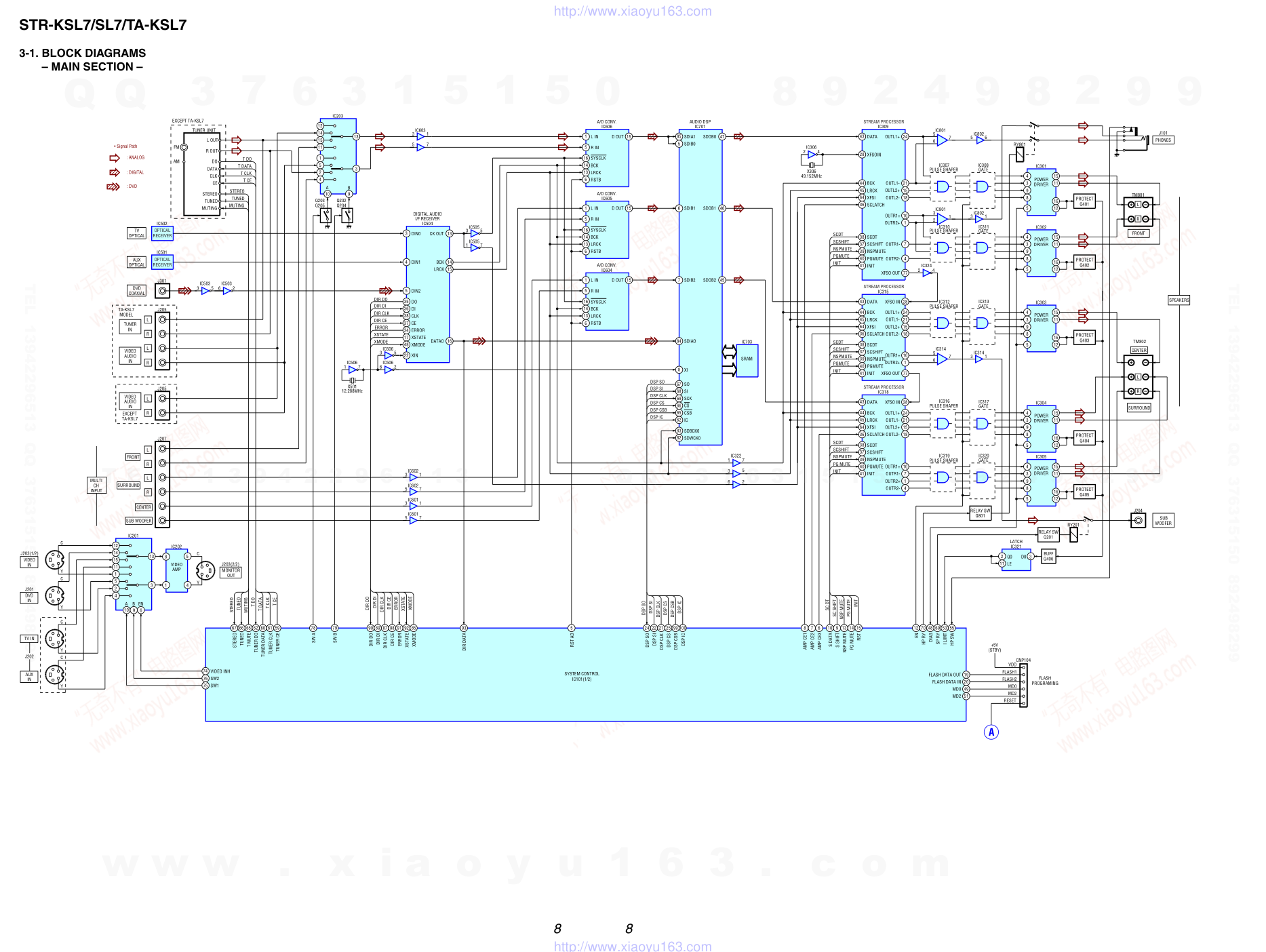Select the A/D CONV IC606 block
1266x952 pixels.
(x=607, y=158)
